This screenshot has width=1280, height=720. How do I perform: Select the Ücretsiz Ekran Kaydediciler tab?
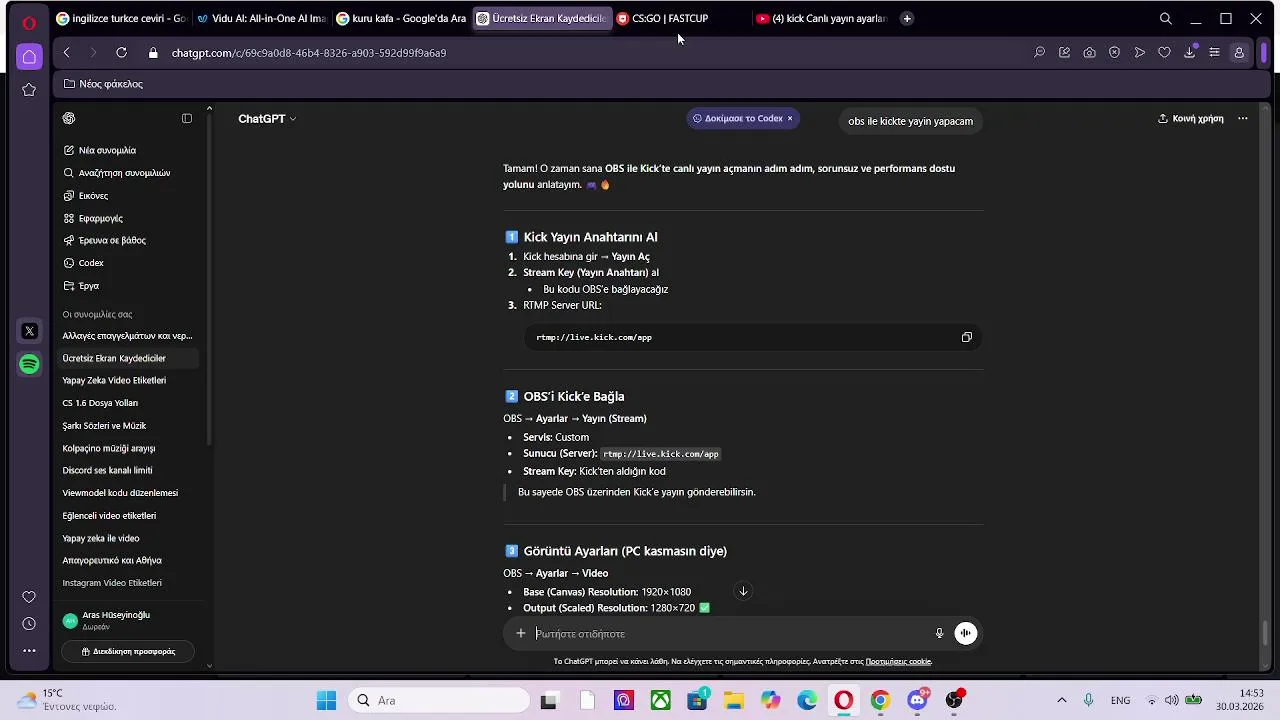coord(541,18)
